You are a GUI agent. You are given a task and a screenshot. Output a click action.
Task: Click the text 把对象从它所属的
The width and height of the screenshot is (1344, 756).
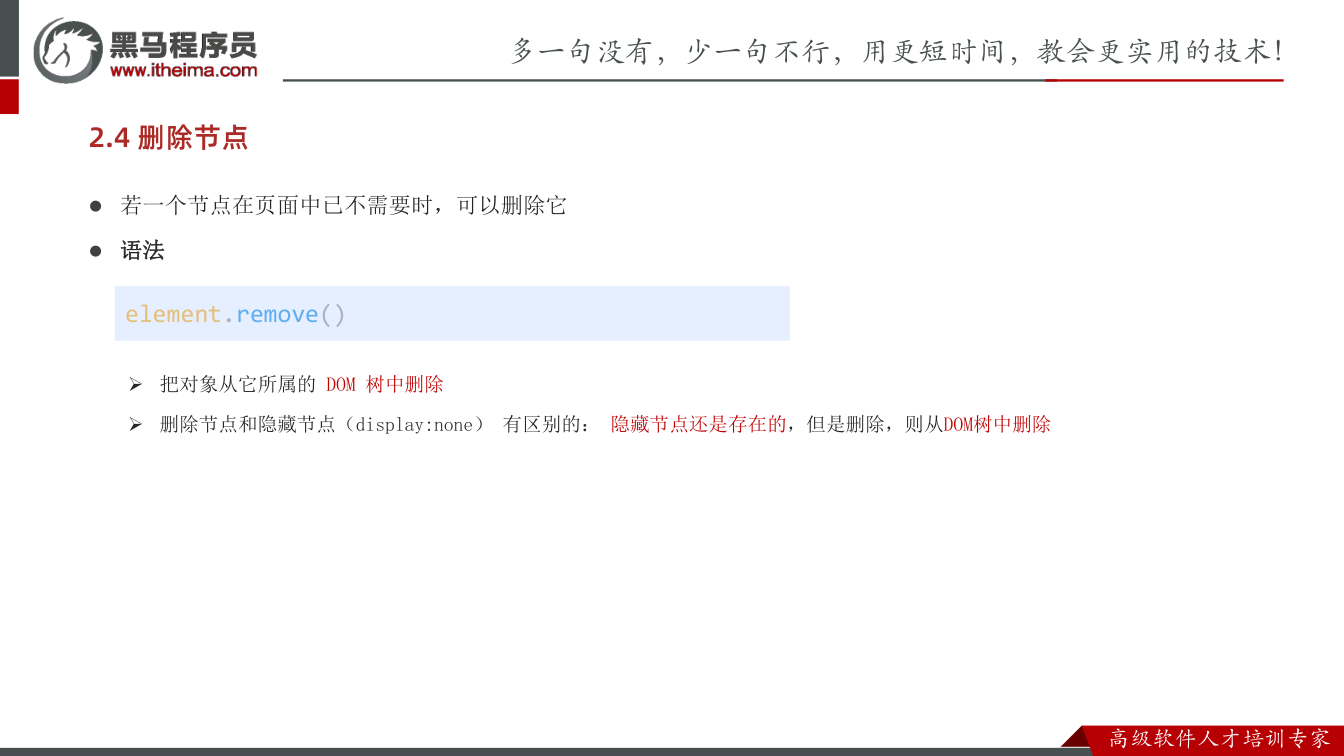tap(238, 384)
